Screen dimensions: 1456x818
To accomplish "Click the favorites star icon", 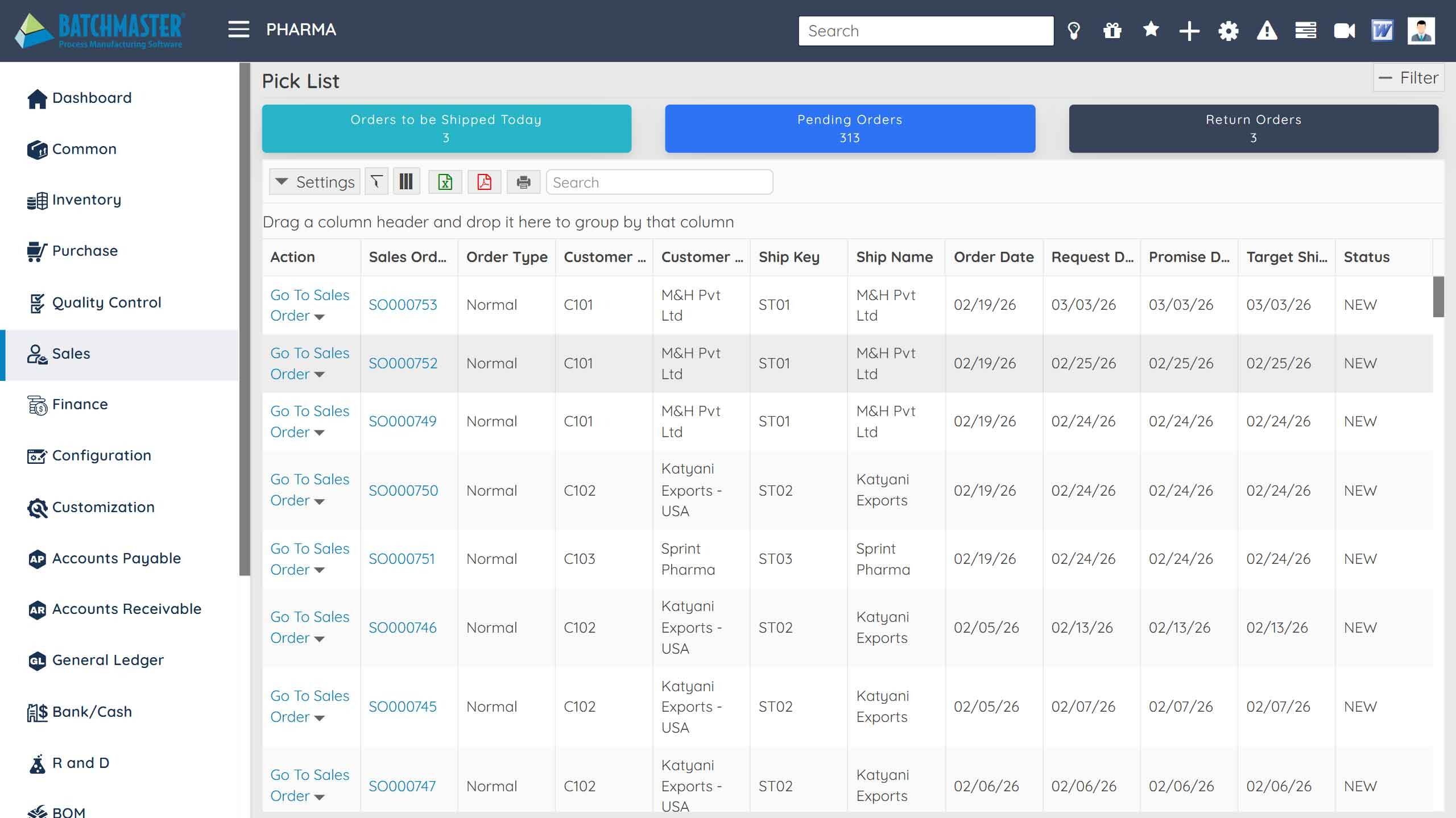I will click(1151, 30).
